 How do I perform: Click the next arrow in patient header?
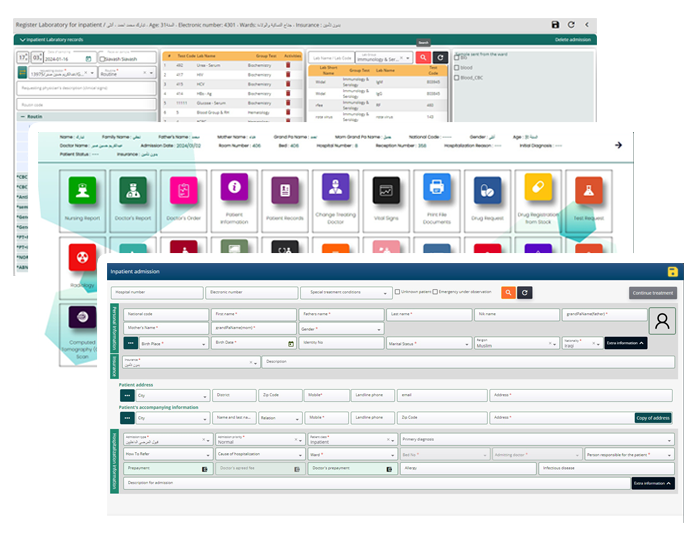(618, 145)
